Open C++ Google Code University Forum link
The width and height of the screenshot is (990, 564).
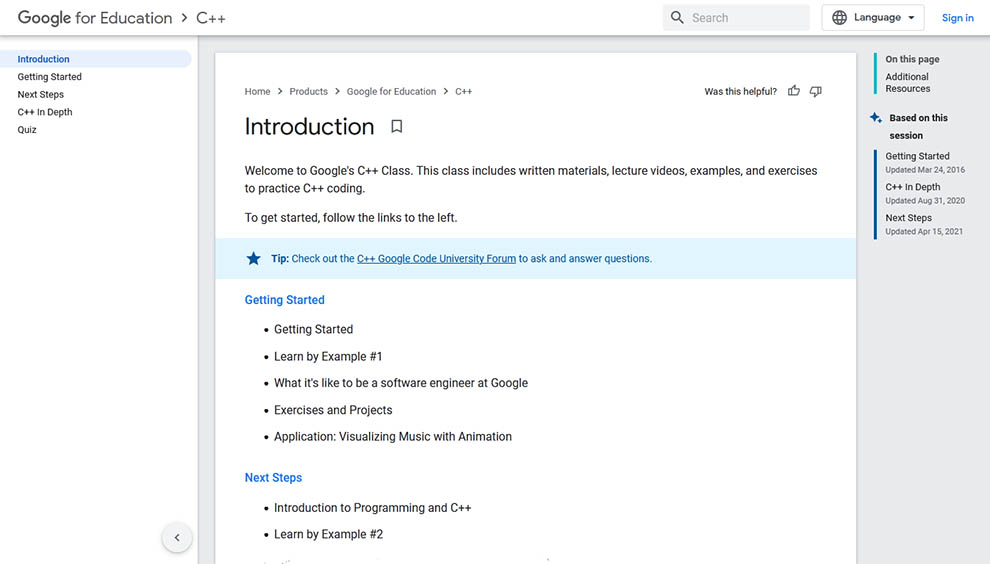(x=436, y=258)
